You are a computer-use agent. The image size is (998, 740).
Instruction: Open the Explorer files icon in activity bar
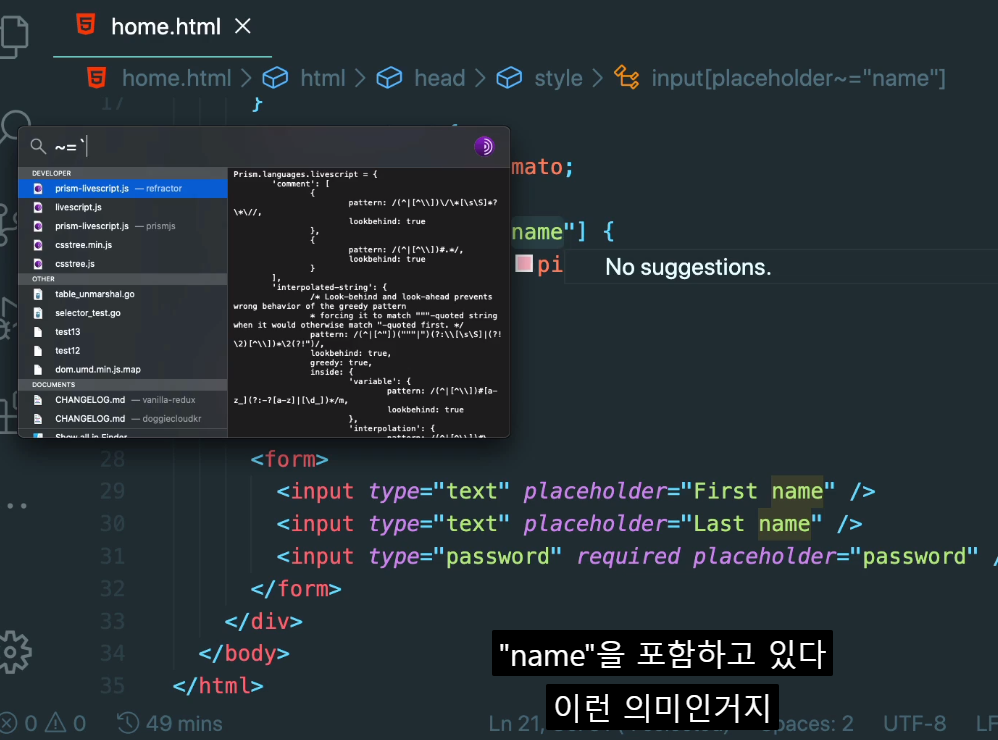click(x=14, y=36)
